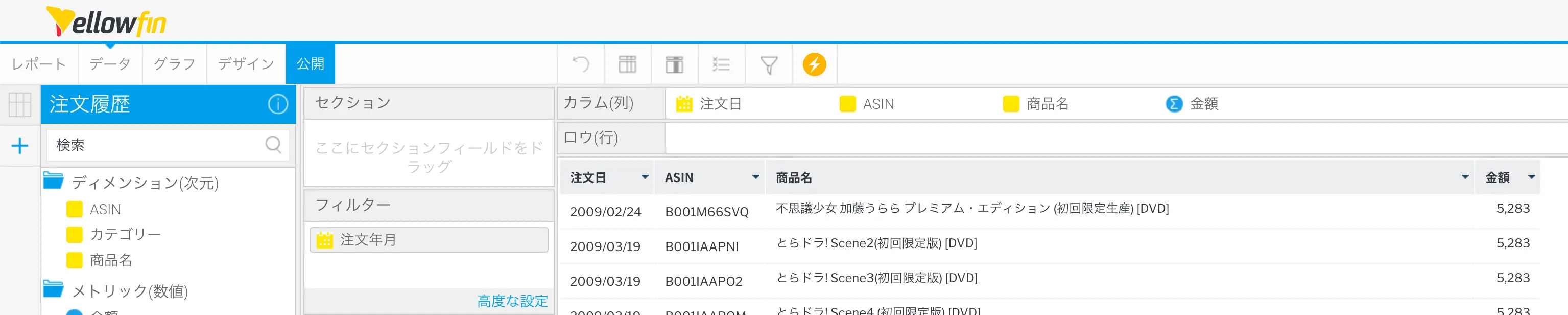Click the 高度な設定 link
Viewport: 1568px width, 315px height.
(x=512, y=301)
